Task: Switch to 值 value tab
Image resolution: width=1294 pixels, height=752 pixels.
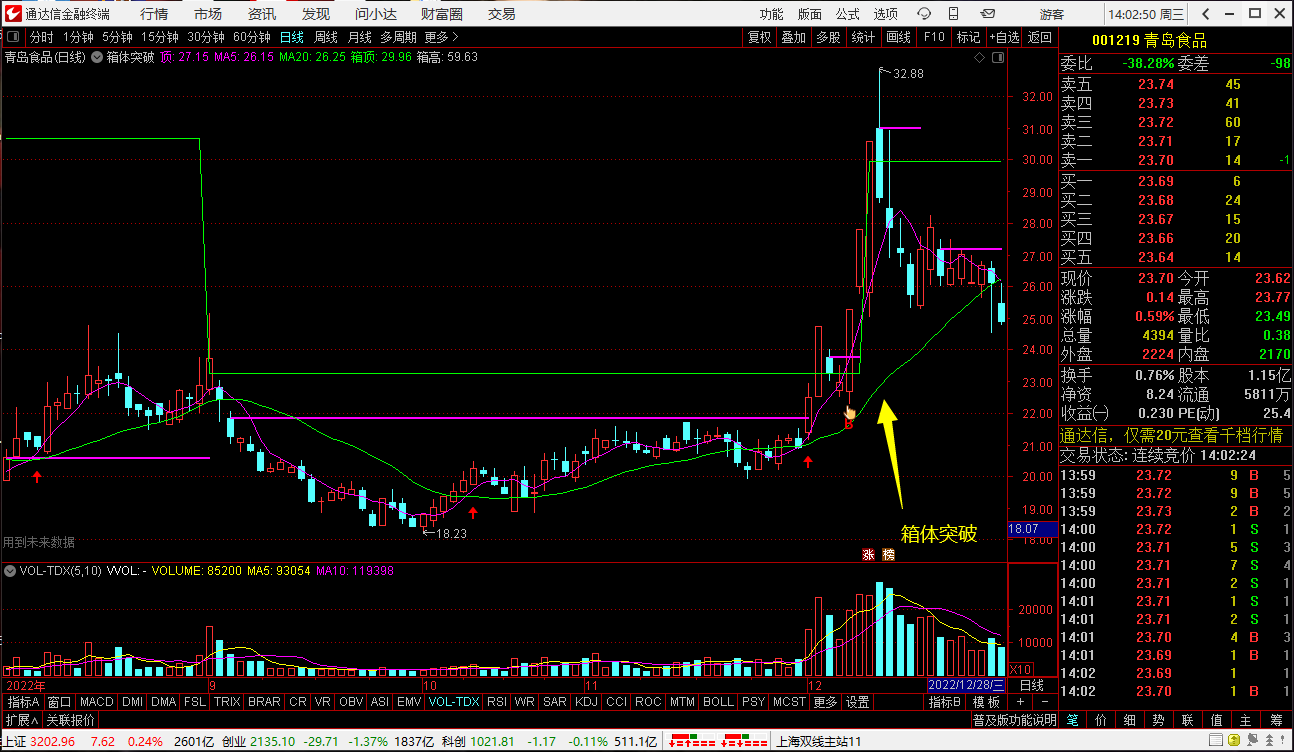Action: pyautogui.click(x=1217, y=719)
